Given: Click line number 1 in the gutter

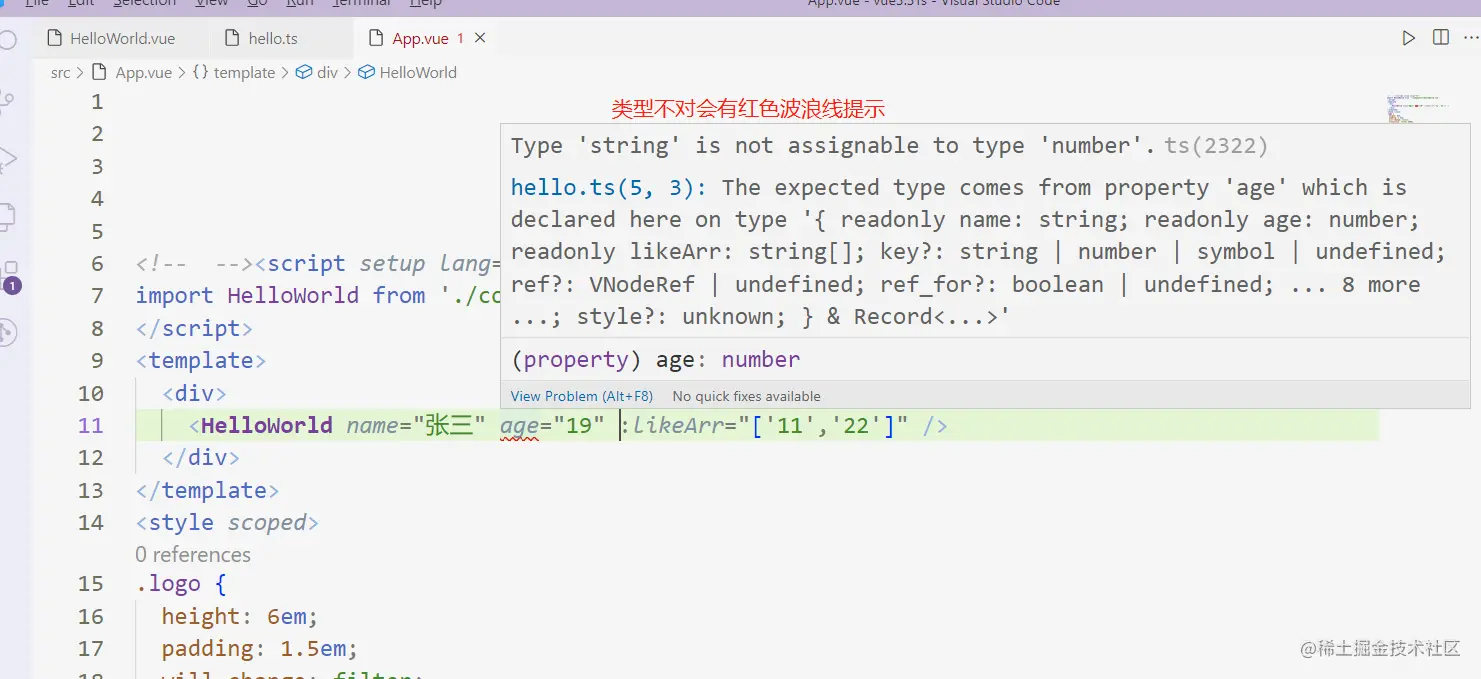Looking at the screenshot, I should [x=97, y=102].
